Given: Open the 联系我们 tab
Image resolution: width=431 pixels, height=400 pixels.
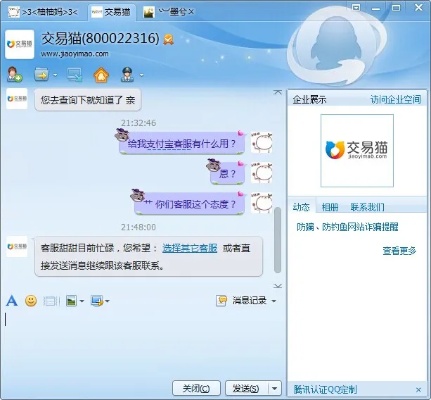Looking at the screenshot, I should (x=367, y=207).
